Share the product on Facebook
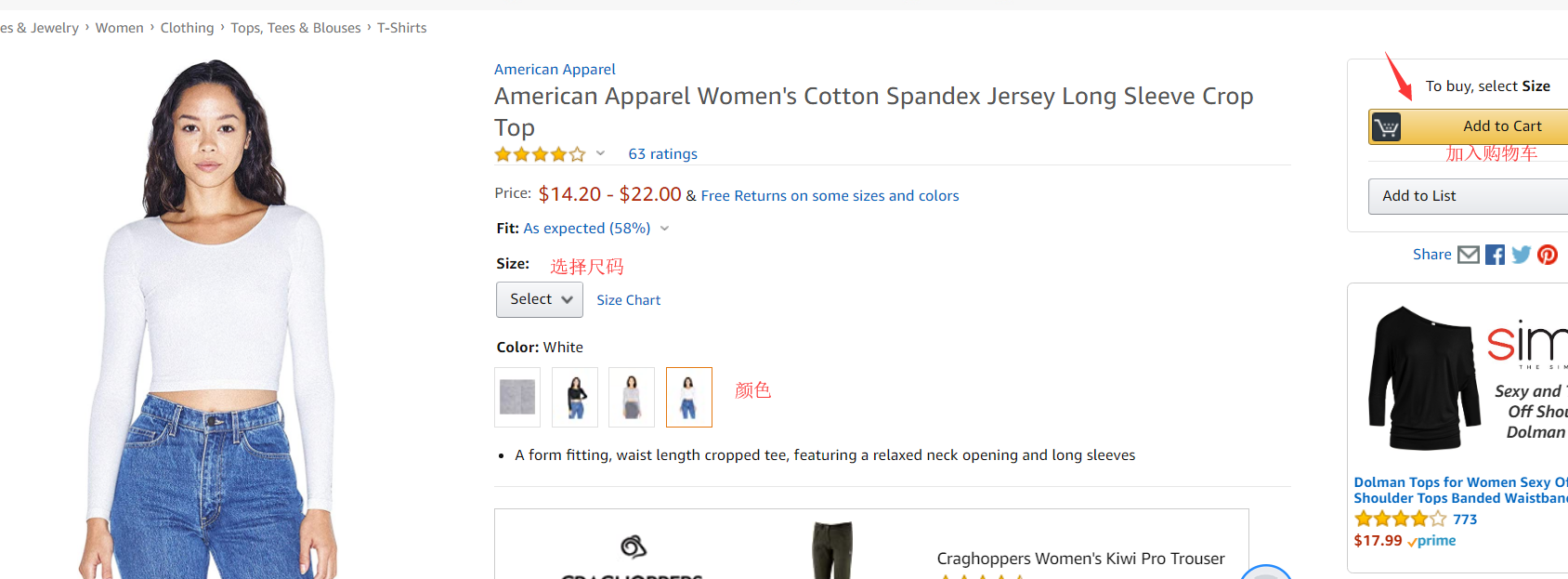This screenshot has height=579, width=1568. (x=1495, y=255)
